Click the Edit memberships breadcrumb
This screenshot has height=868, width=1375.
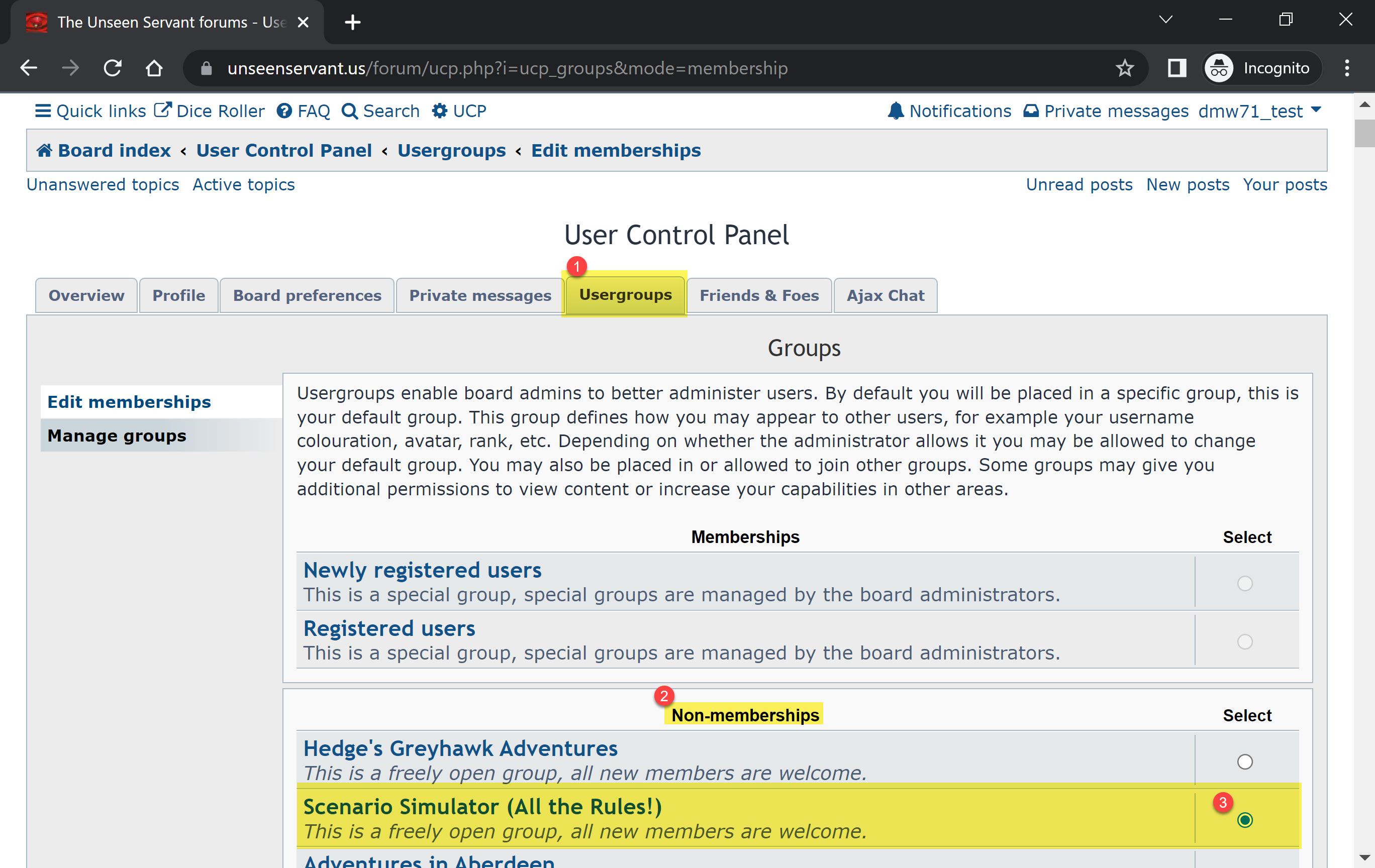tap(616, 150)
